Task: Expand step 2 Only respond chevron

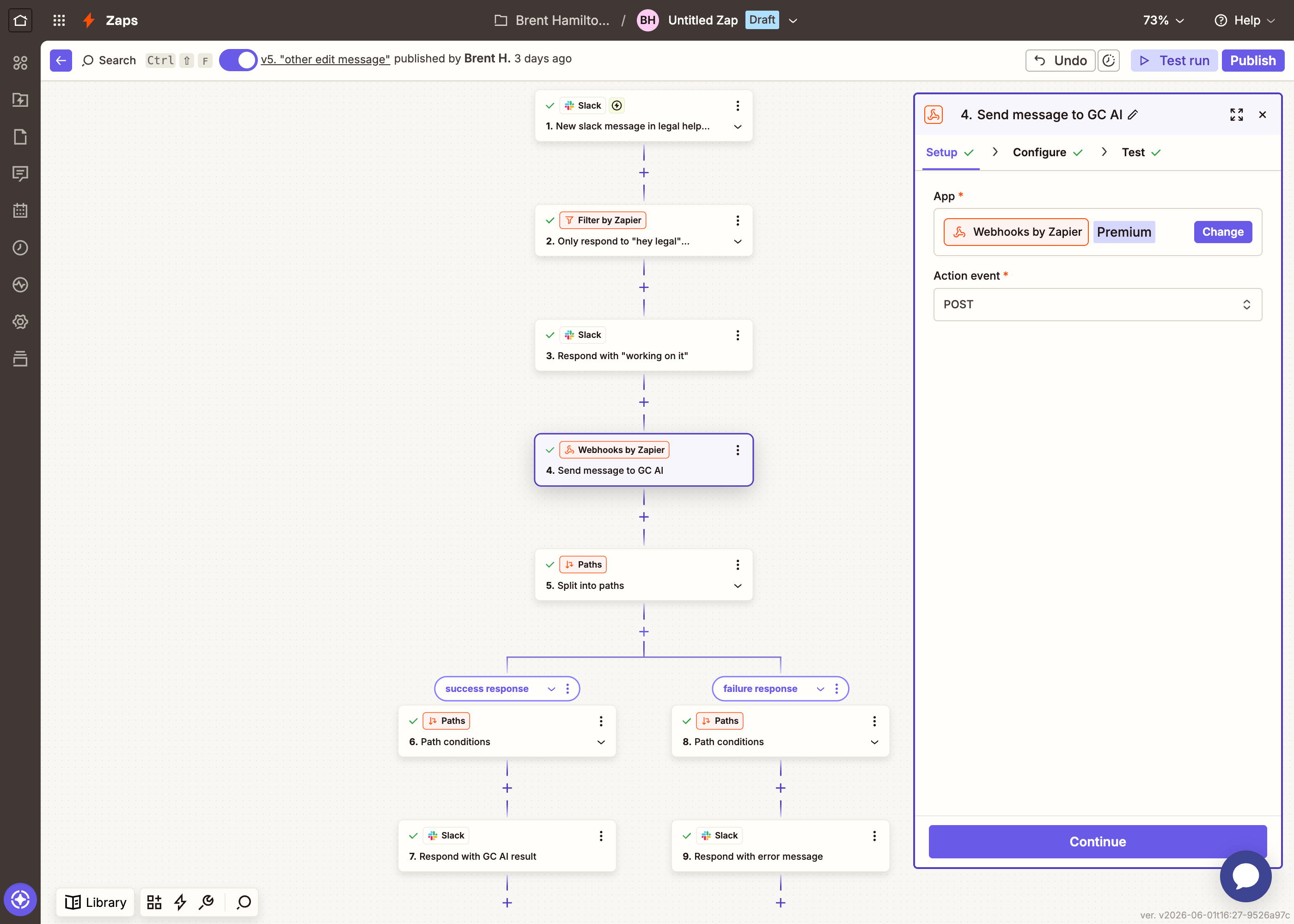Action: [x=738, y=241]
